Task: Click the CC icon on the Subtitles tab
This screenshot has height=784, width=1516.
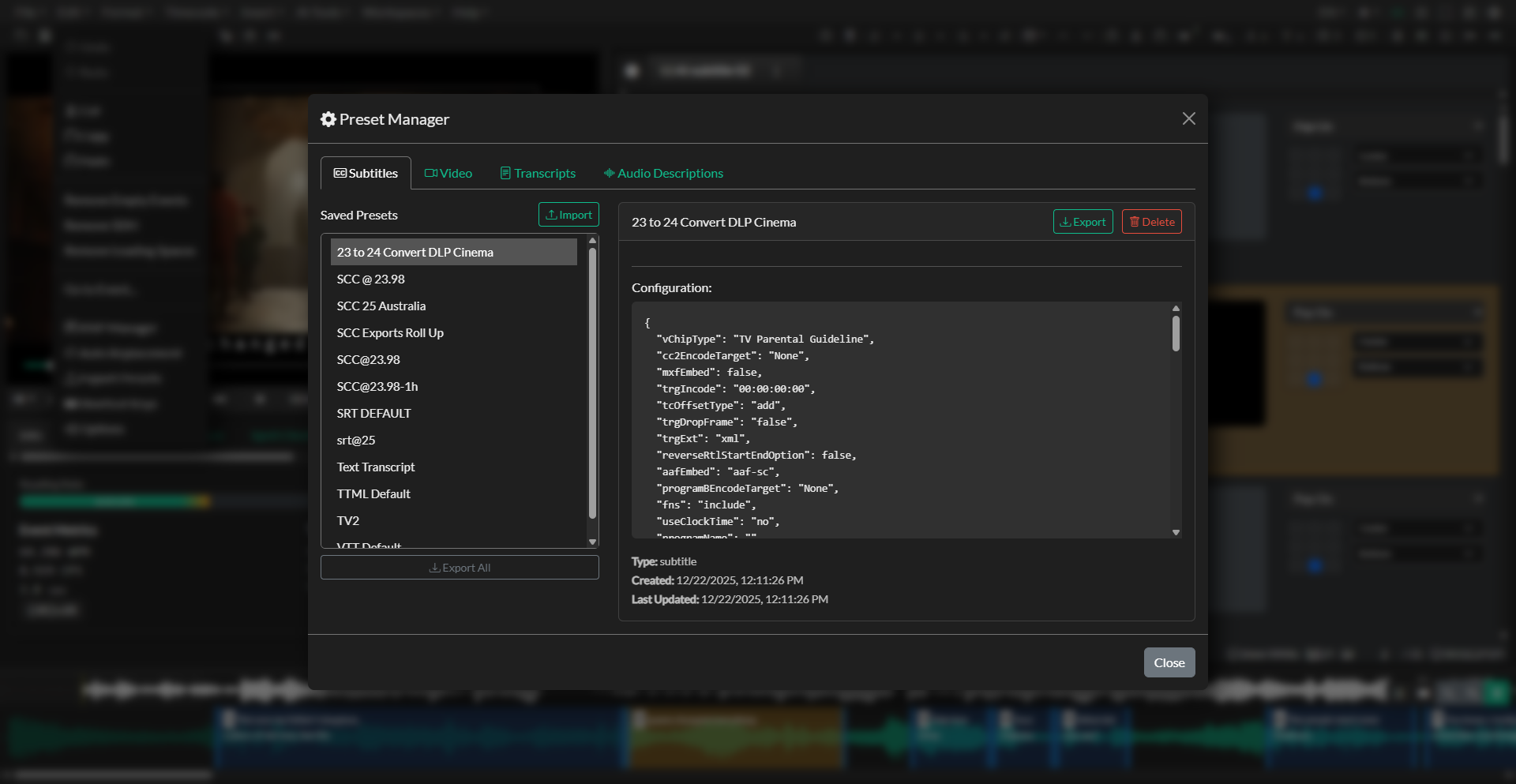Action: pyautogui.click(x=341, y=172)
